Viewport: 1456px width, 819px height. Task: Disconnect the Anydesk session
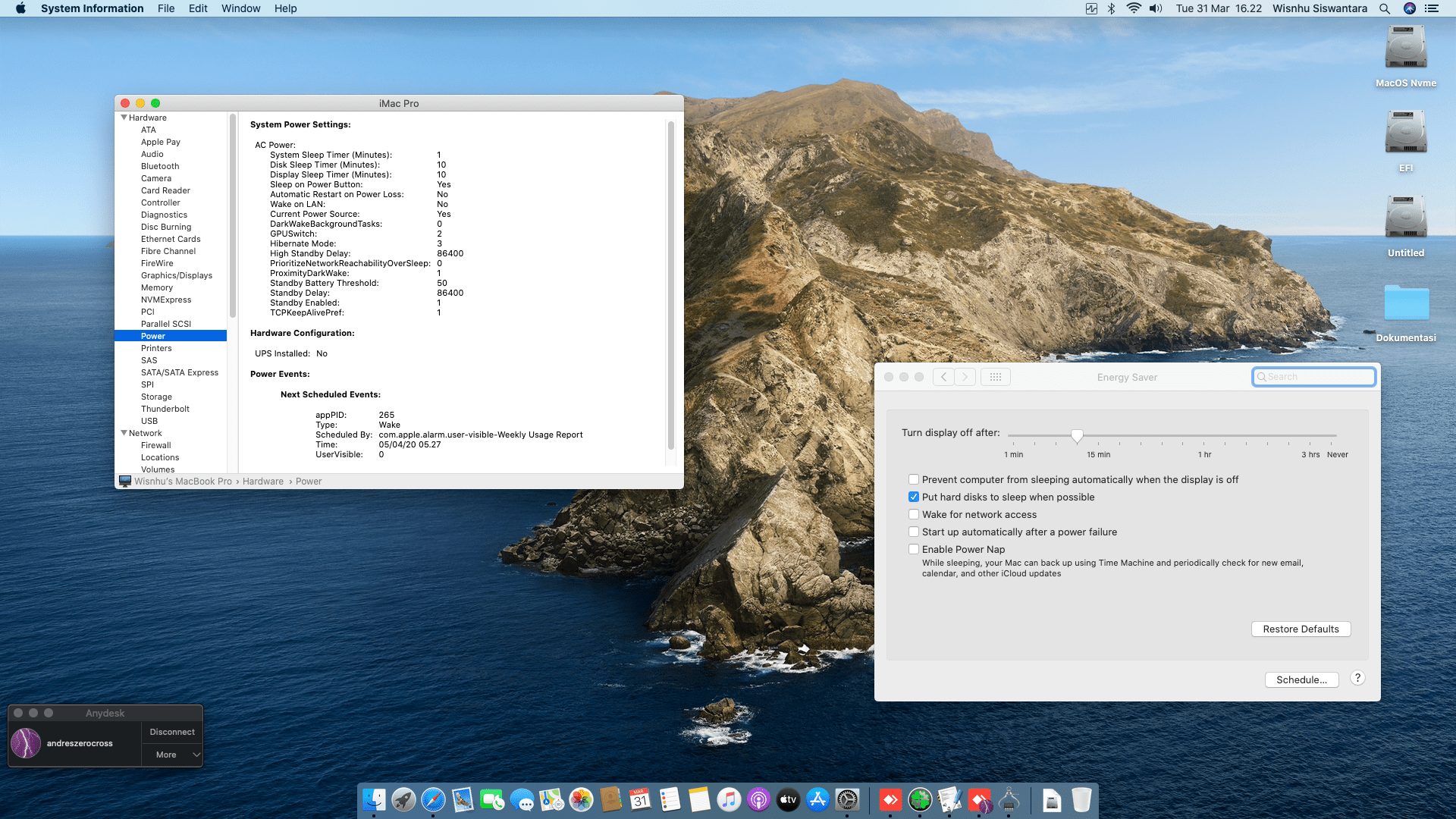click(172, 732)
